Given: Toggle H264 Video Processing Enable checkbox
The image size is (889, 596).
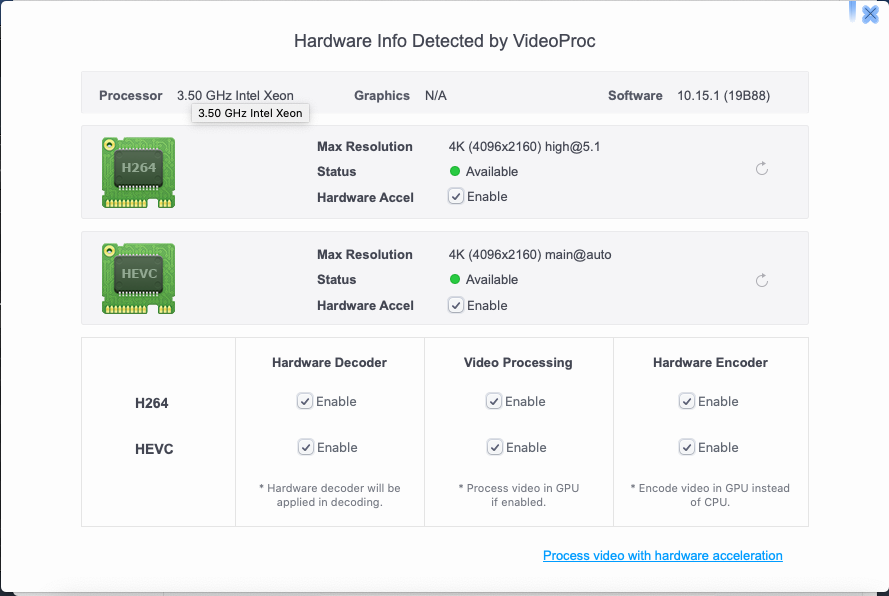Looking at the screenshot, I should 494,401.
